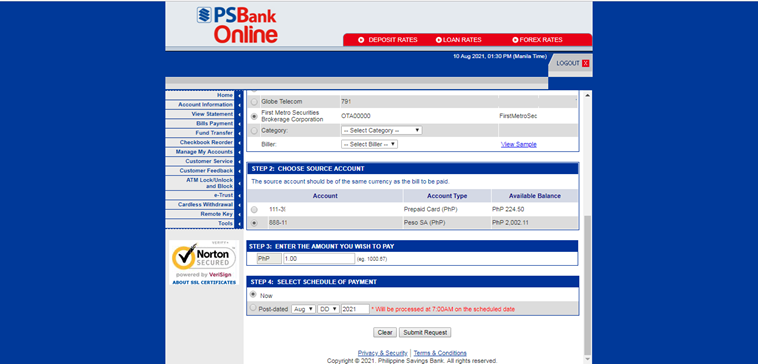Open the Select Biller dropdown
This screenshot has height=364, width=758.
[x=369, y=144]
